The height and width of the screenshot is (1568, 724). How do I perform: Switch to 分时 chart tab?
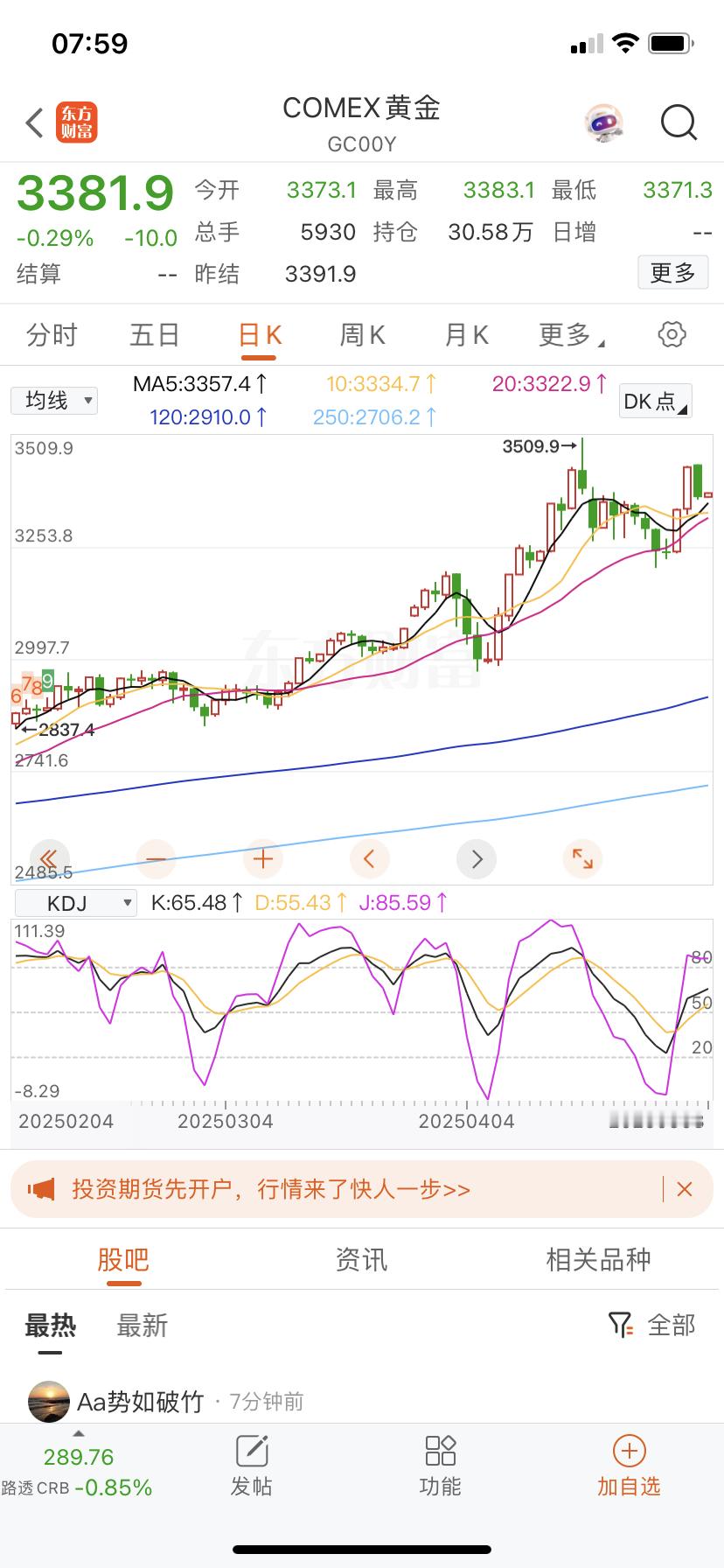coord(52,335)
